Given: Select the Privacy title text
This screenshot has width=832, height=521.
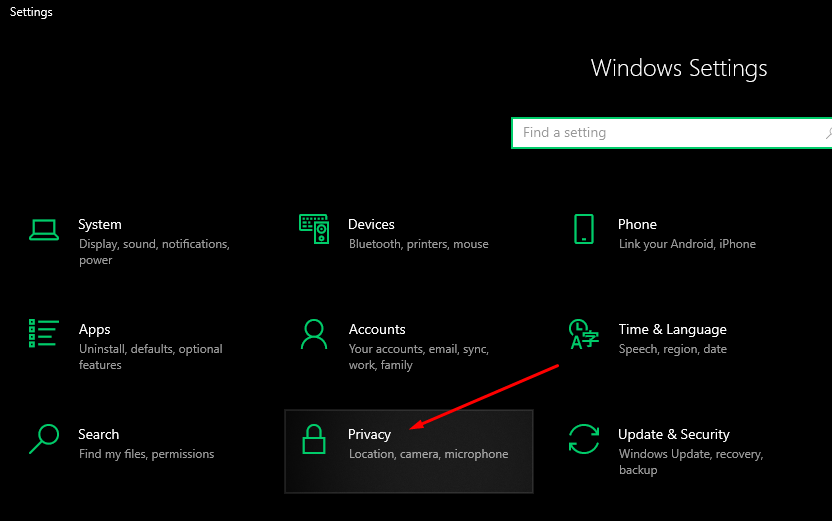Looking at the screenshot, I should pos(369,434).
